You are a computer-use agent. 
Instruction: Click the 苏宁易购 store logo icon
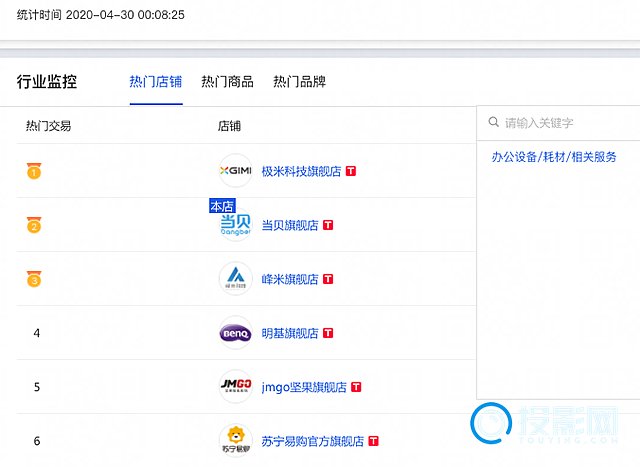(235, 440)
